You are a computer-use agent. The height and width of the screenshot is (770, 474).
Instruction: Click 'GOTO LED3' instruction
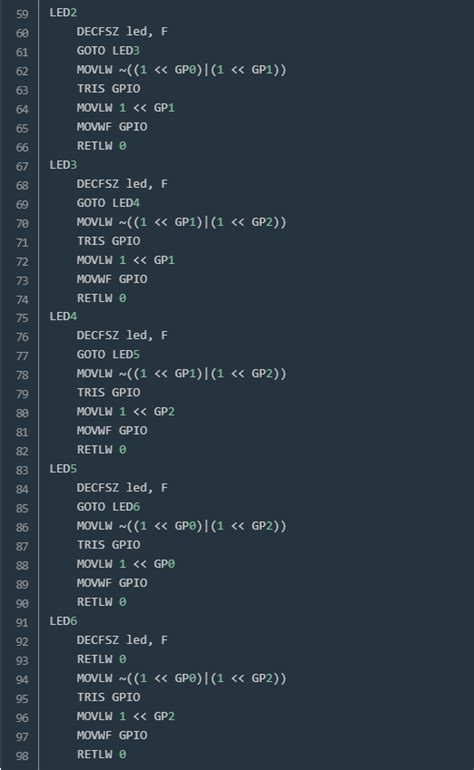(108, 51)
